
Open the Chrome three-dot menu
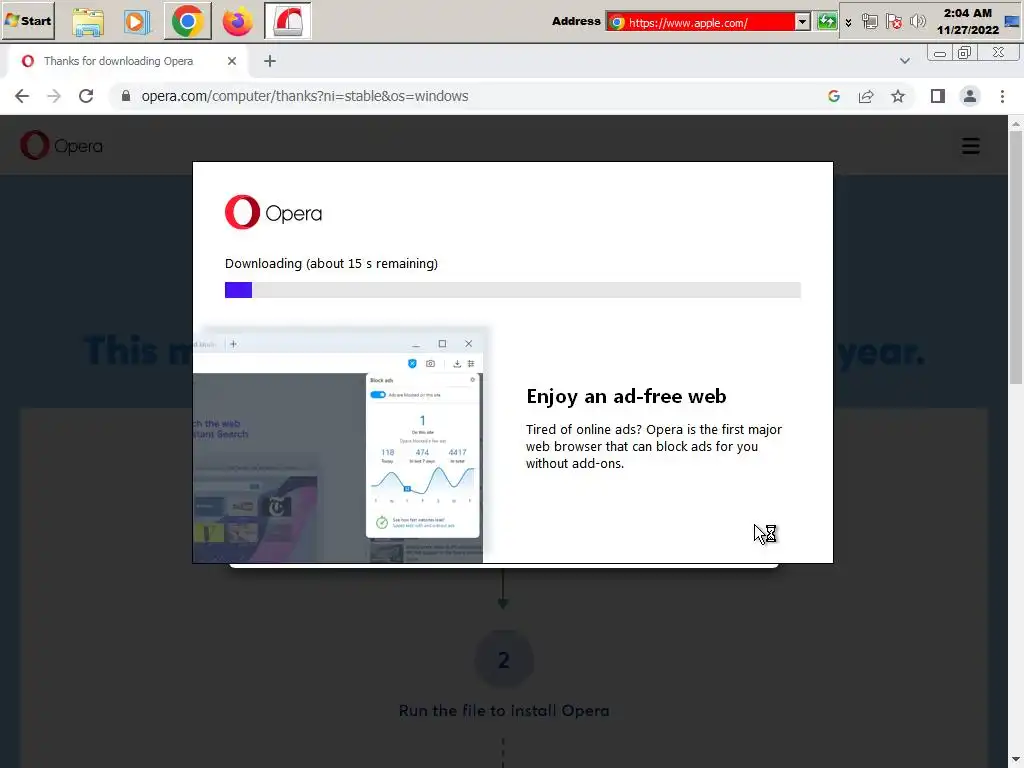(1002, 96)
